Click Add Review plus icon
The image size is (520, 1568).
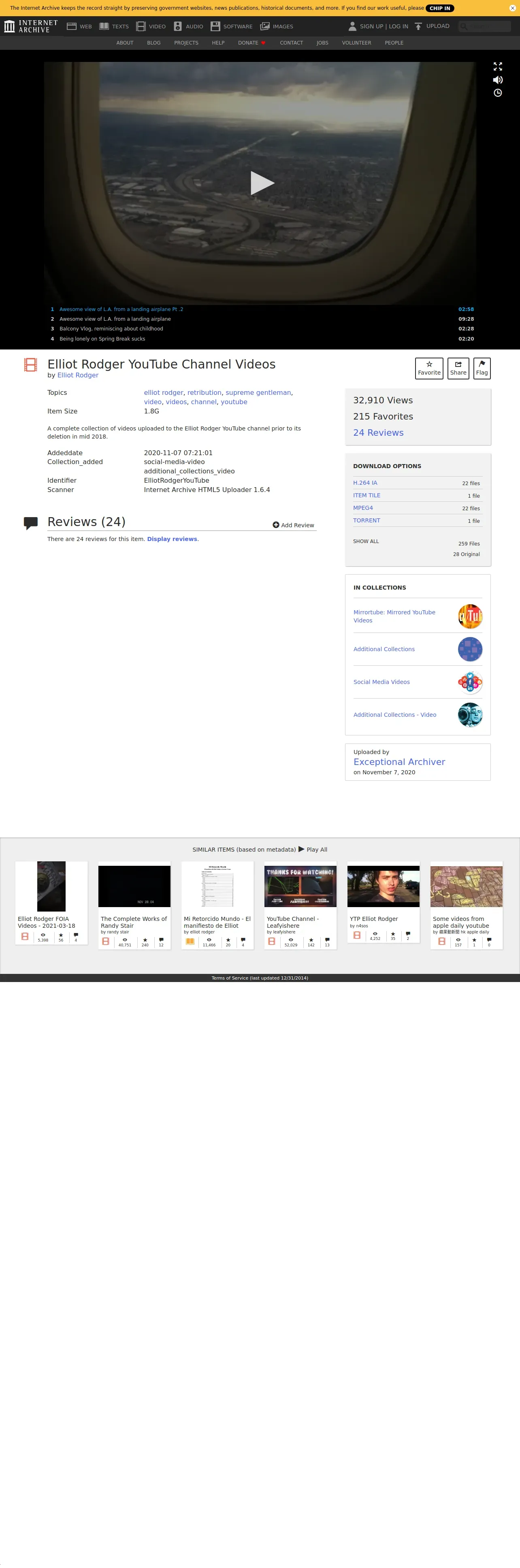pos(276,525)
